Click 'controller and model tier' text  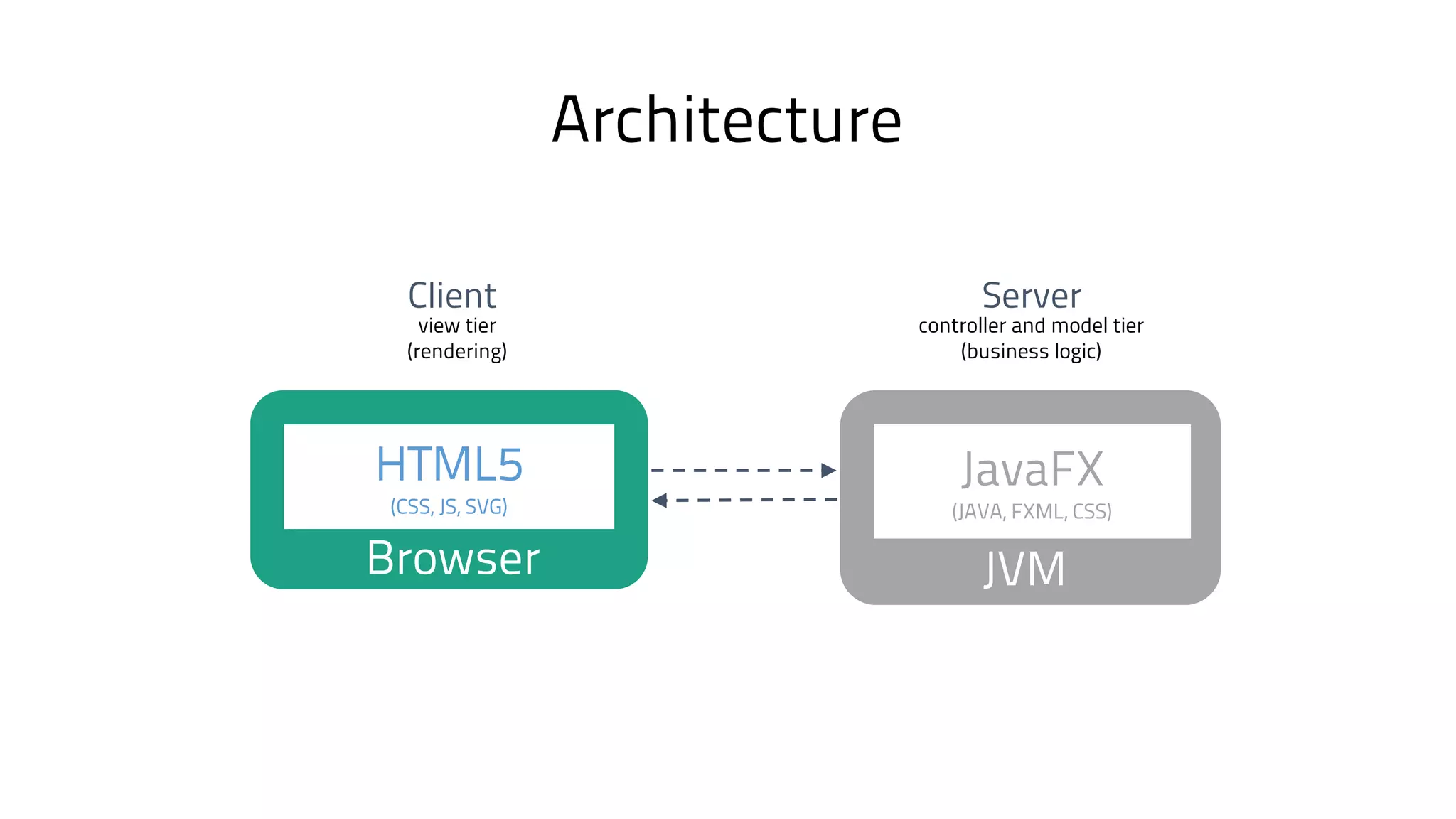coord(1031,326)
